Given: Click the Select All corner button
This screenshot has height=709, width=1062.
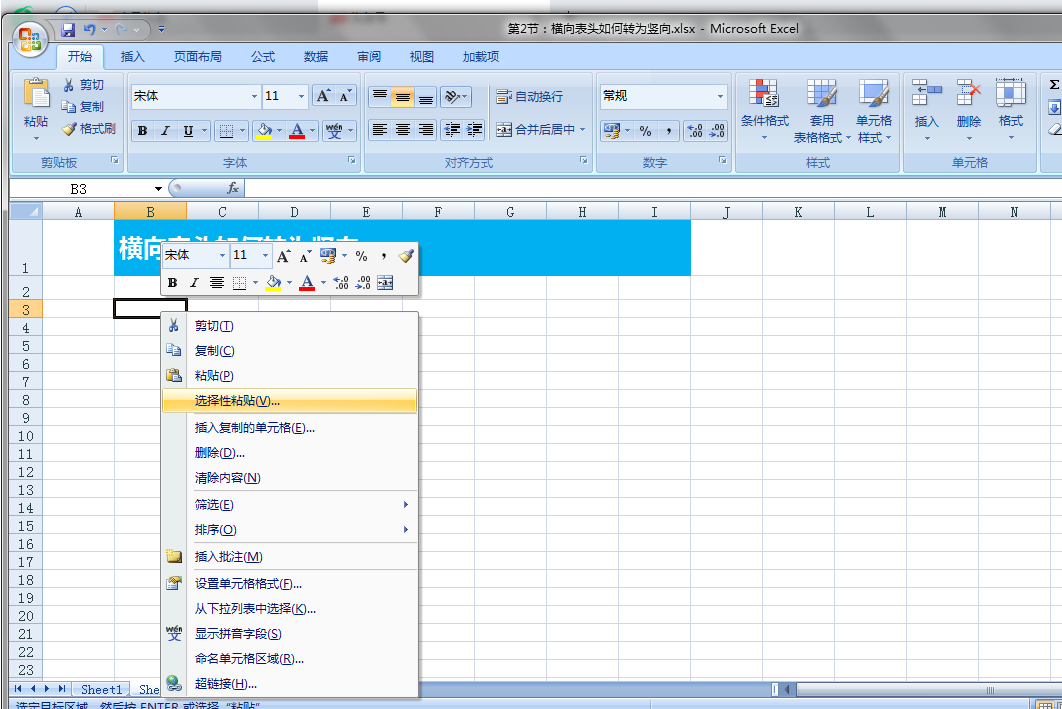Looking at the screenshot, I should 26,211.
